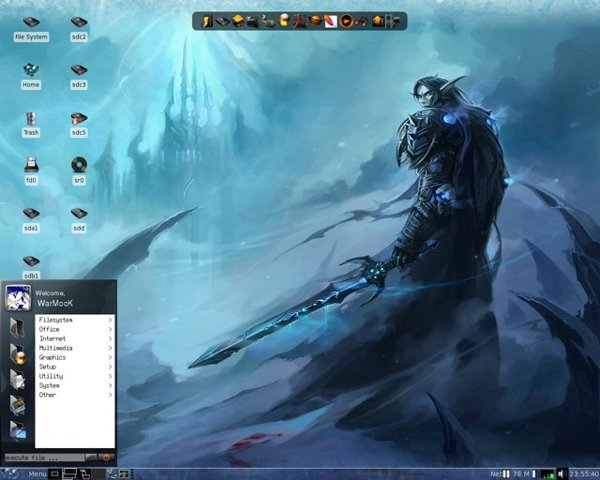This screenshot has width=600, height=480.
Task: Click the folder with golden sphere sidebar icon
Action: coord(18,354)
